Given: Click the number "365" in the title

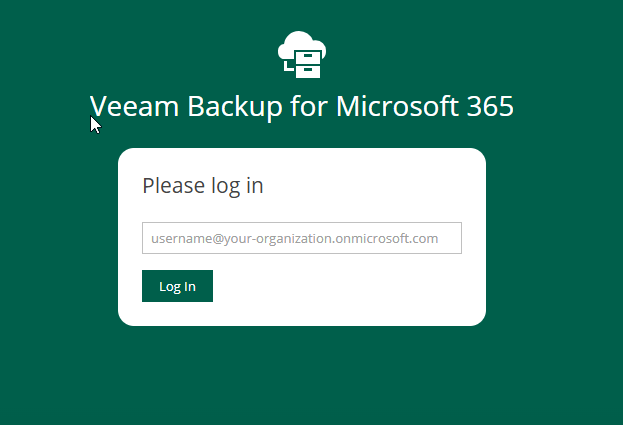Looking at the screenshot, I should pyautogui.click(x=490, y=106).
